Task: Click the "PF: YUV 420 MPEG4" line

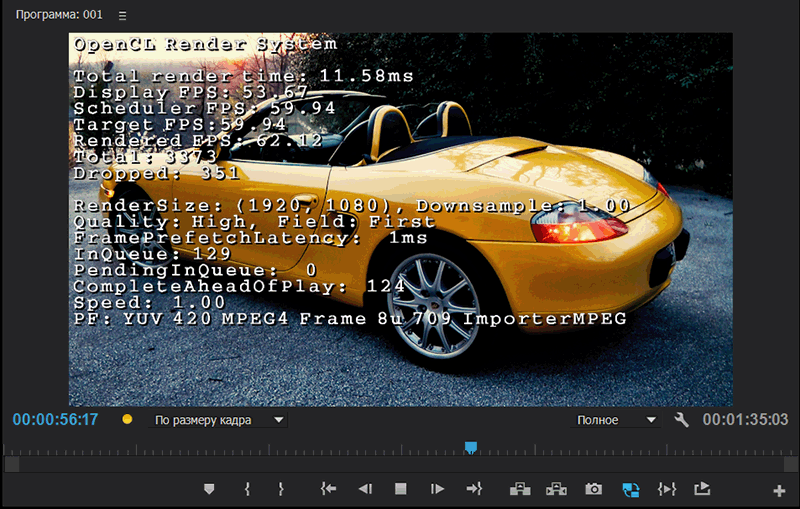Action: click(350, 319)
